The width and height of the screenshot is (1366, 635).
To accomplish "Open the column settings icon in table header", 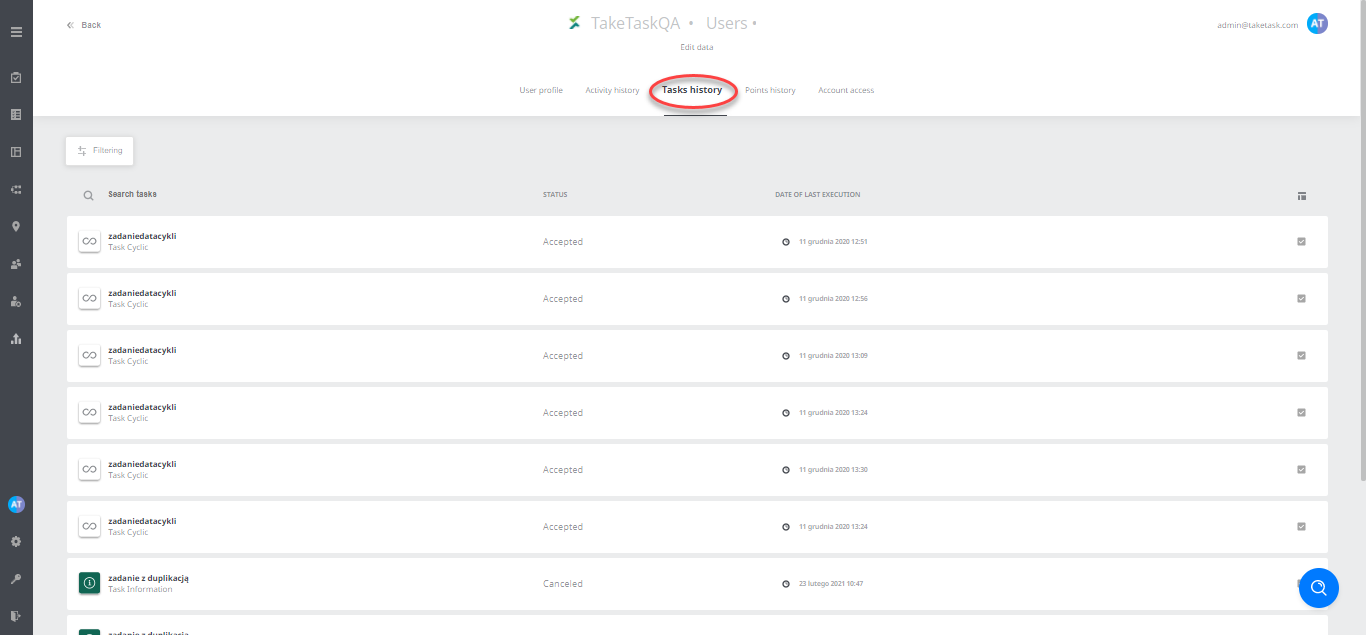I will click(1301, 196).
